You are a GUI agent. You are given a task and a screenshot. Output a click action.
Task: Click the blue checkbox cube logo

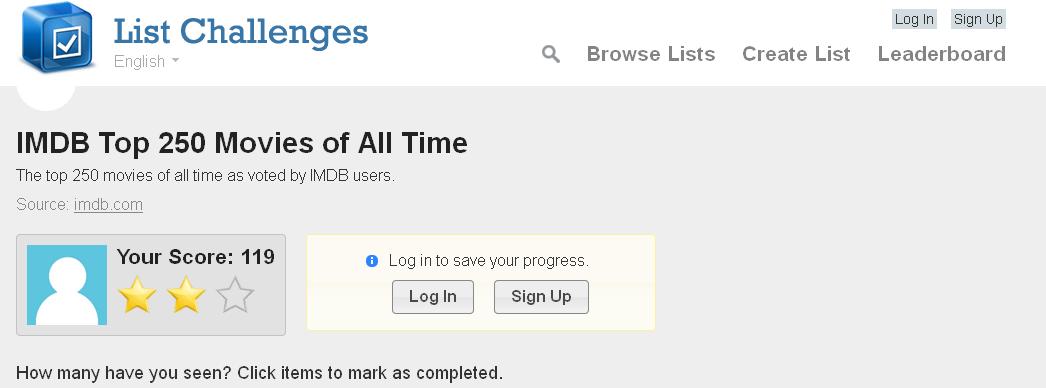coord(57,37)
